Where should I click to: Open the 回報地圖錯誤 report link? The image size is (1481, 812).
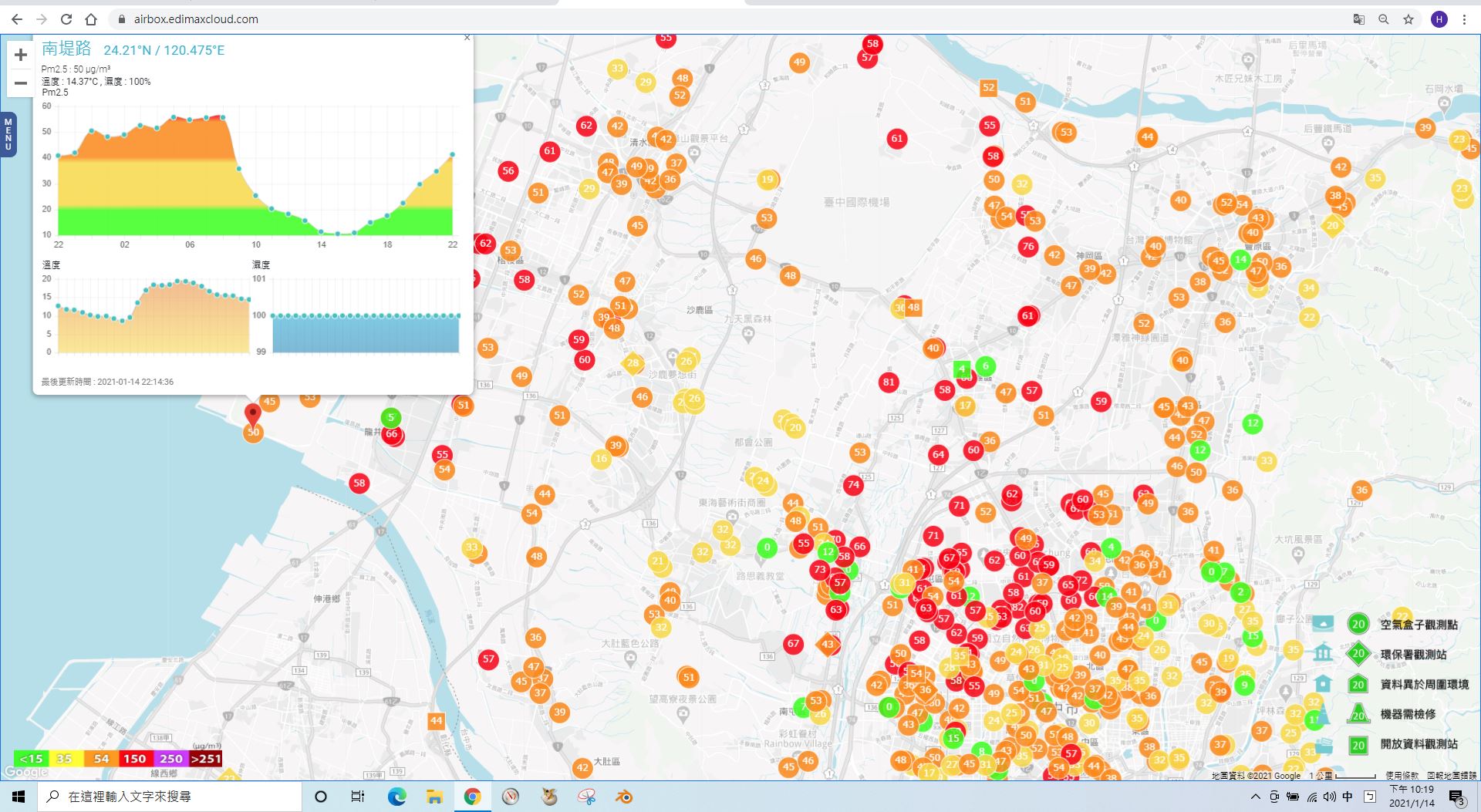1452,776
